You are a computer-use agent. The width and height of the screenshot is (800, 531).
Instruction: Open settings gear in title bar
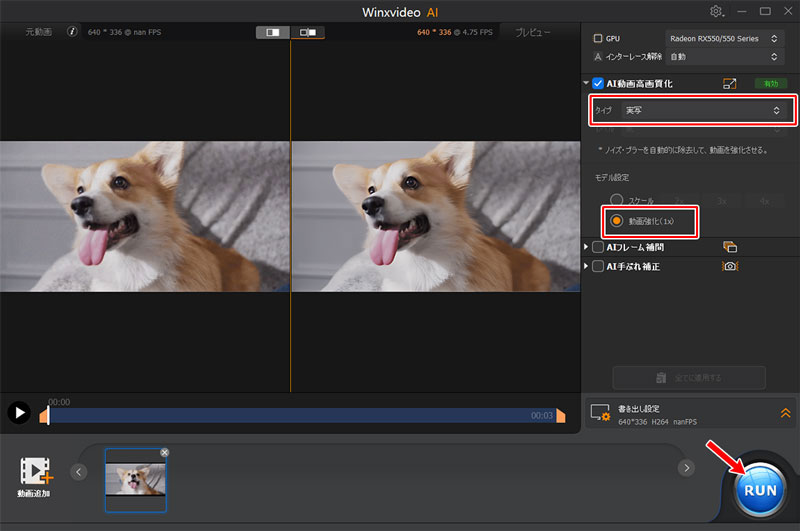(716, 11)
